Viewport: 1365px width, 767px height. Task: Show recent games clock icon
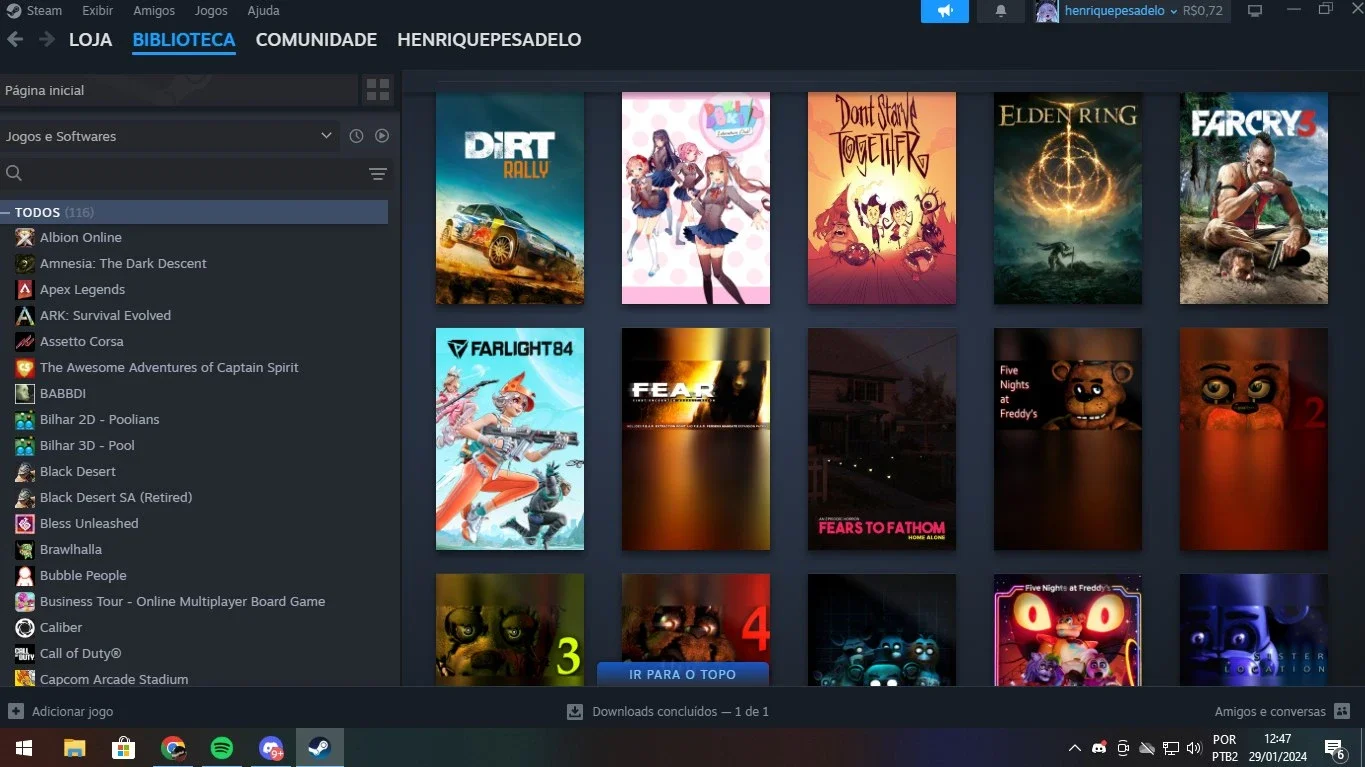tap(356, 136)
